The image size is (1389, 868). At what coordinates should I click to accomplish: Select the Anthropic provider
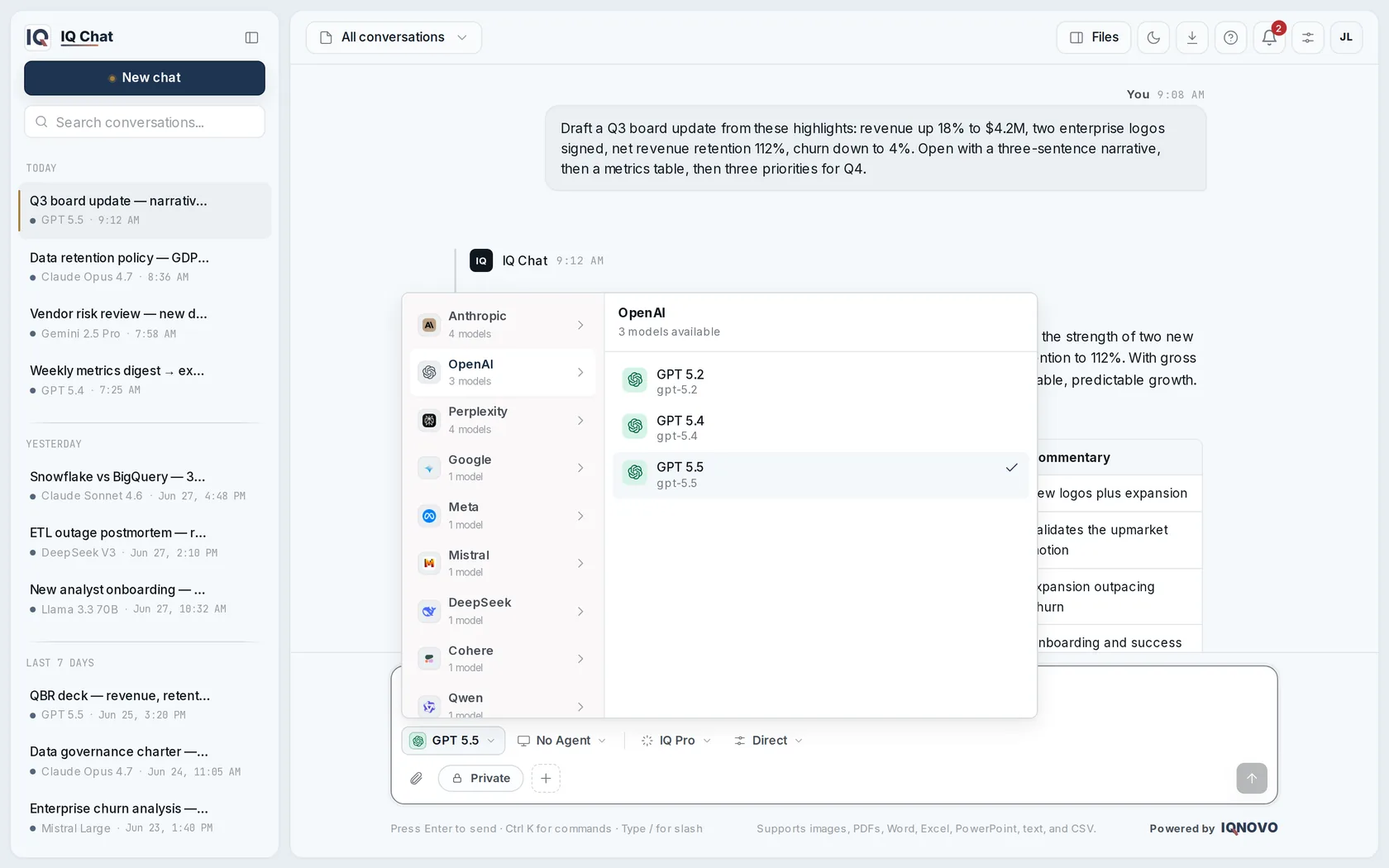click(503, 325)
